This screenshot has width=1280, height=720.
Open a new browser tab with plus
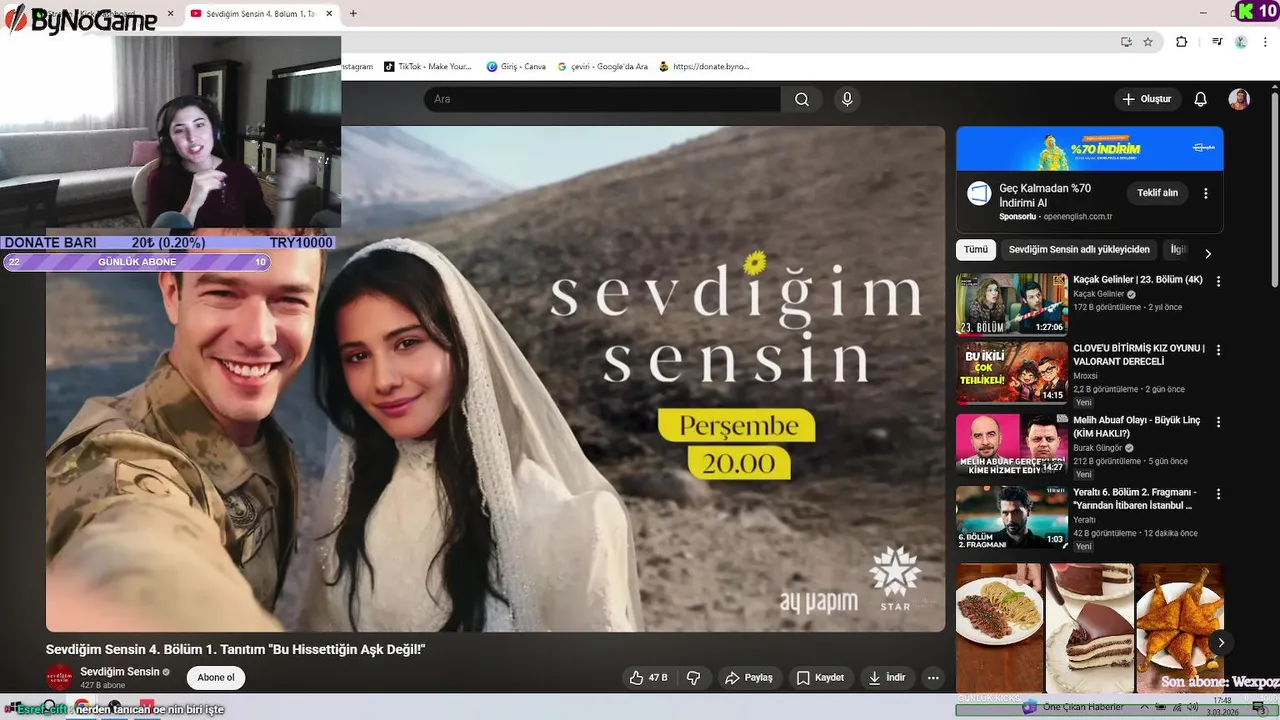point(353,13)
